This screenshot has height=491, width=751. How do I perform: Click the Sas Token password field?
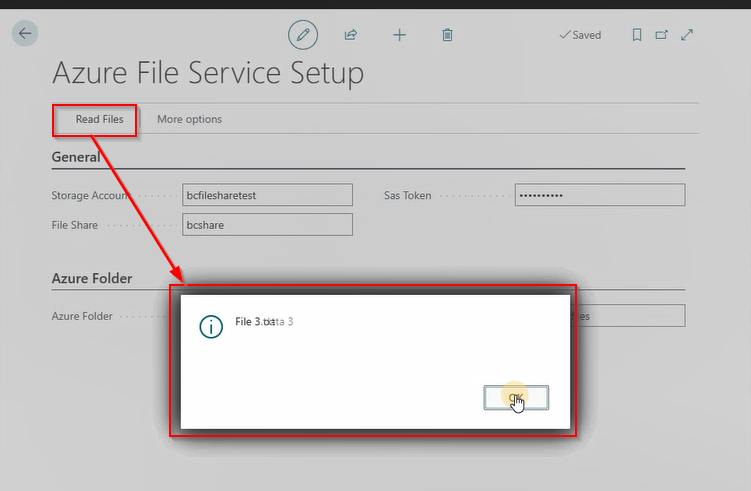point(599,195)
